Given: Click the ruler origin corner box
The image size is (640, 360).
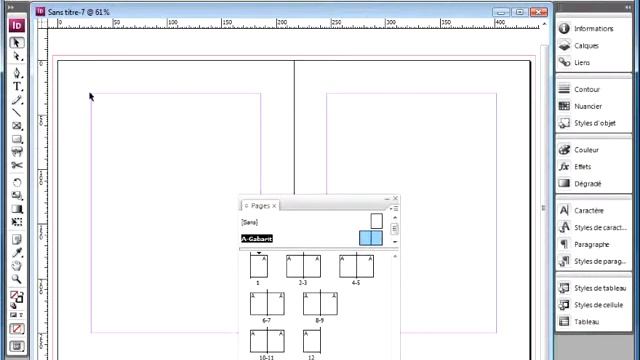Looking at the screenshot, I should point(42,23).
